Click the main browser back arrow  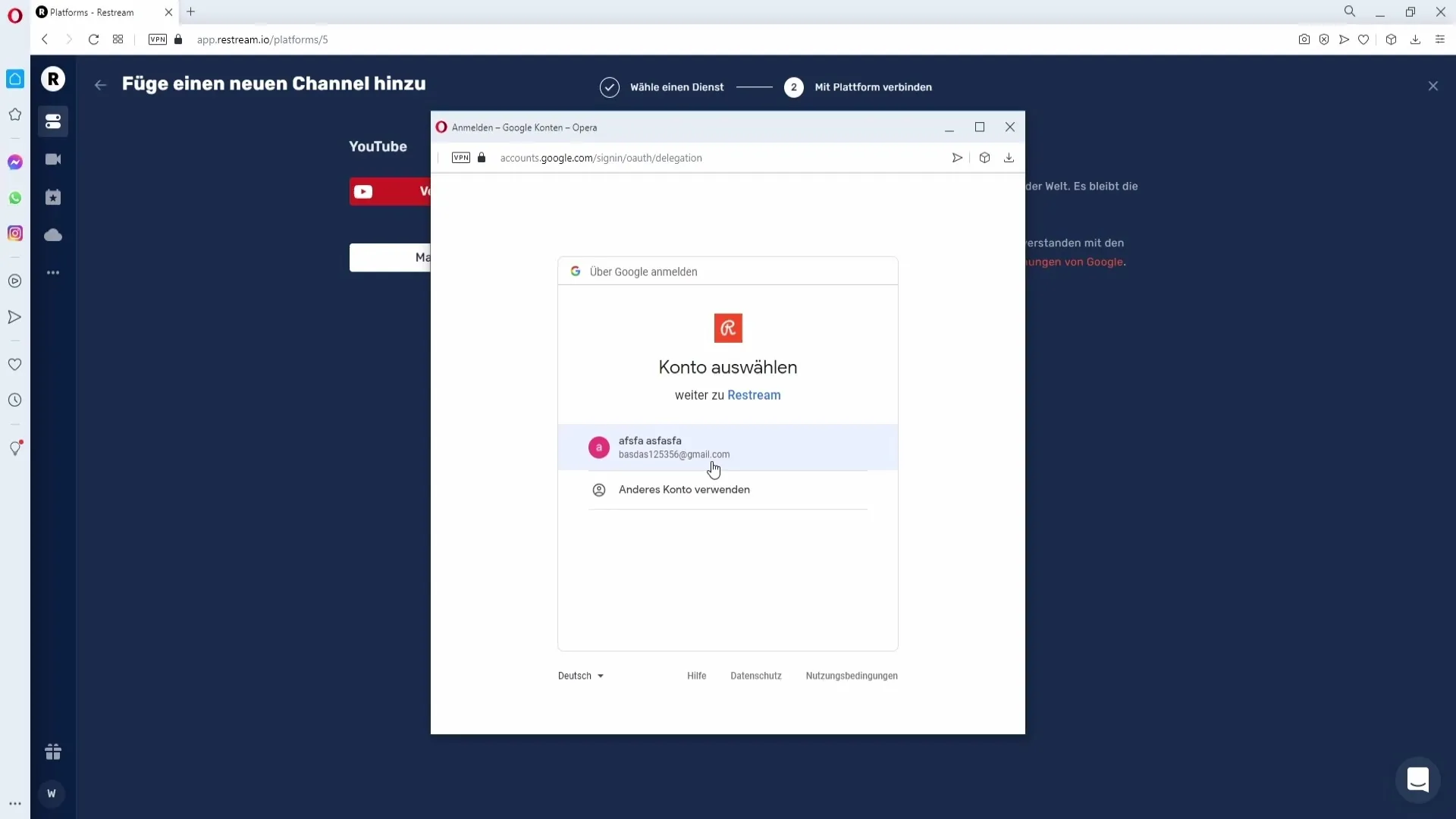(x=45, y=39)
